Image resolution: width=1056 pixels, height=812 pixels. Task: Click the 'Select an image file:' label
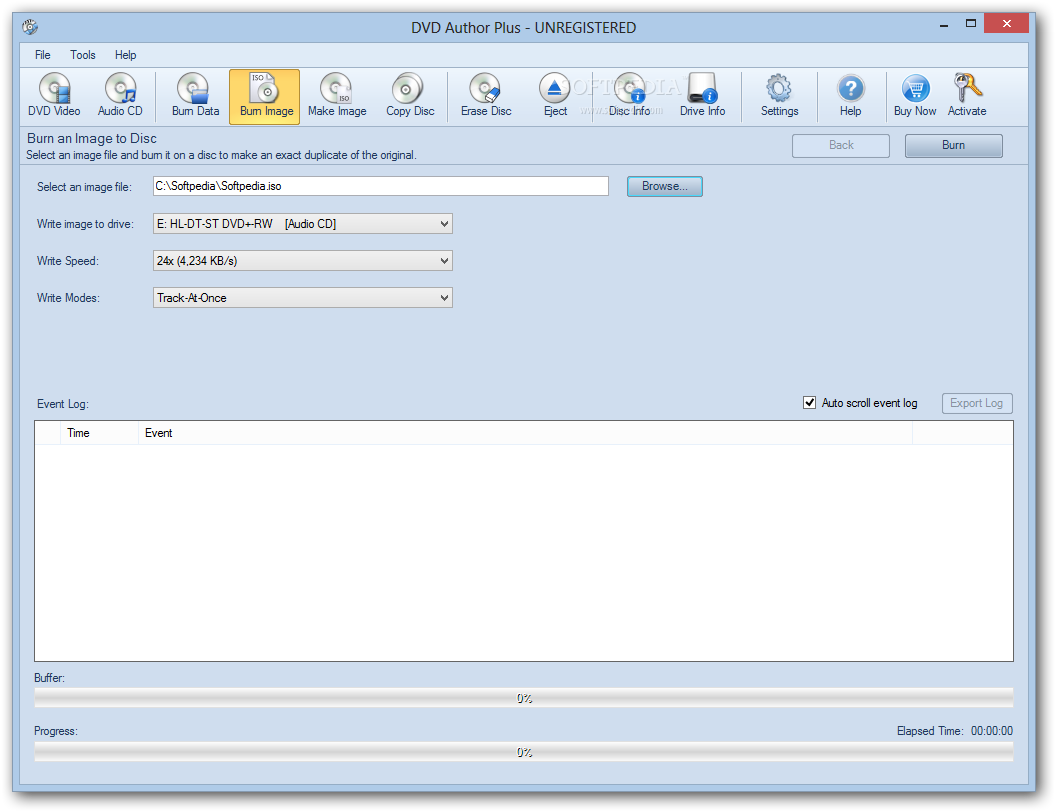point(84,187)
